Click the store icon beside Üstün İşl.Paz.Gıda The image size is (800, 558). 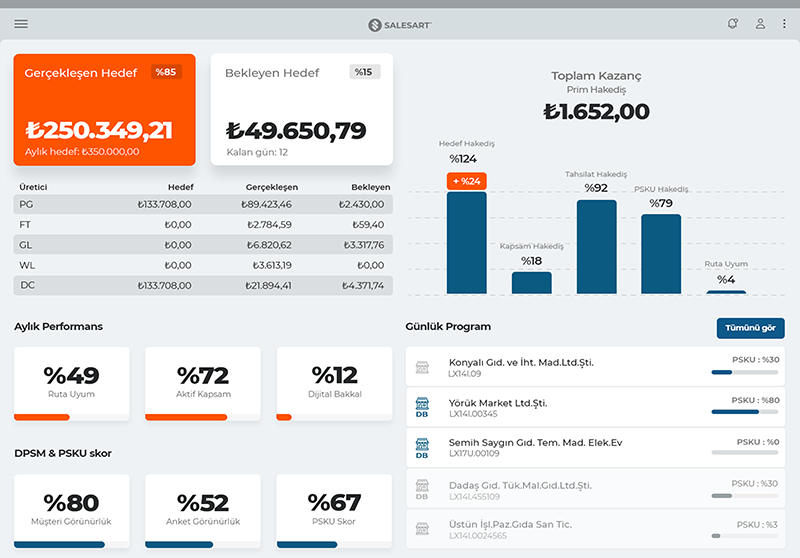422,530
